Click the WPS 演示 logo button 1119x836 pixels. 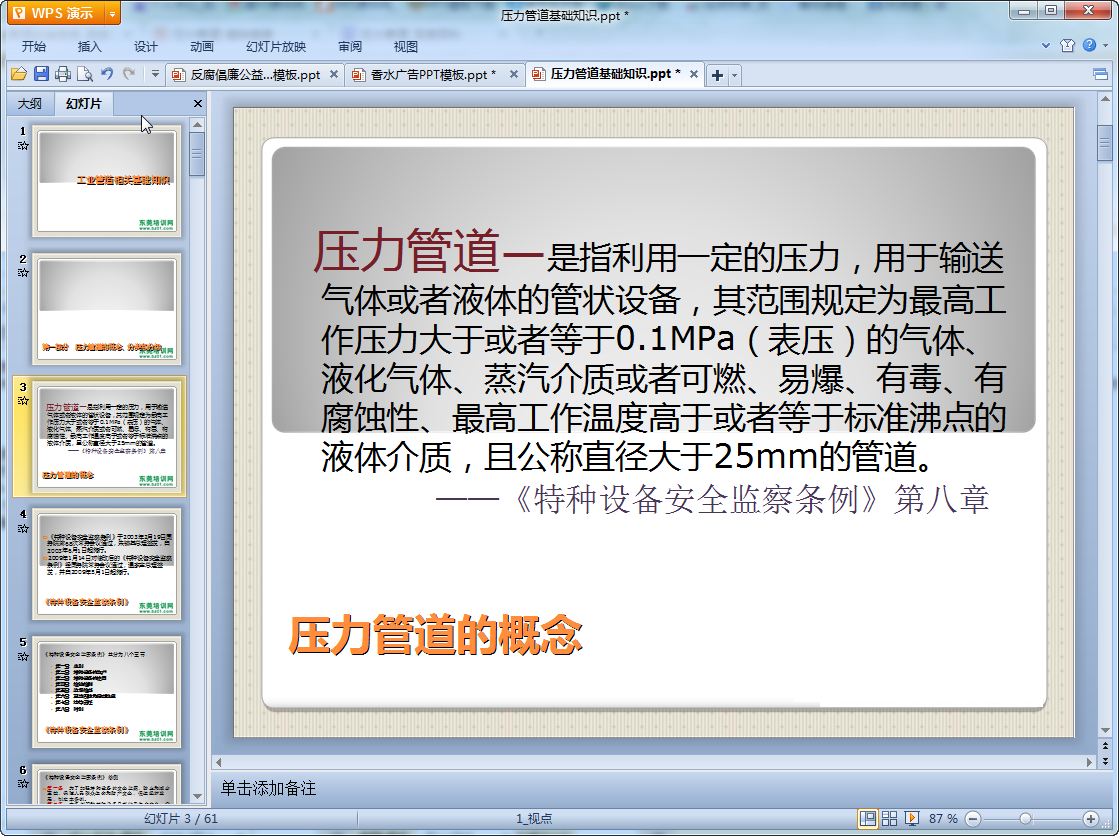click(x=56, y=13)
